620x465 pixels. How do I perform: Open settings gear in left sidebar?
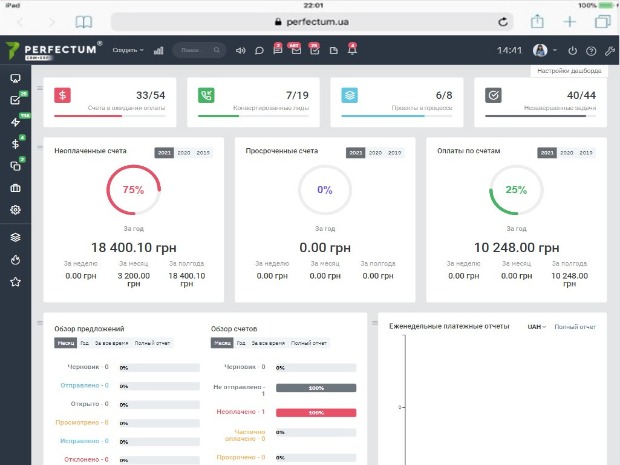(15, 210)
